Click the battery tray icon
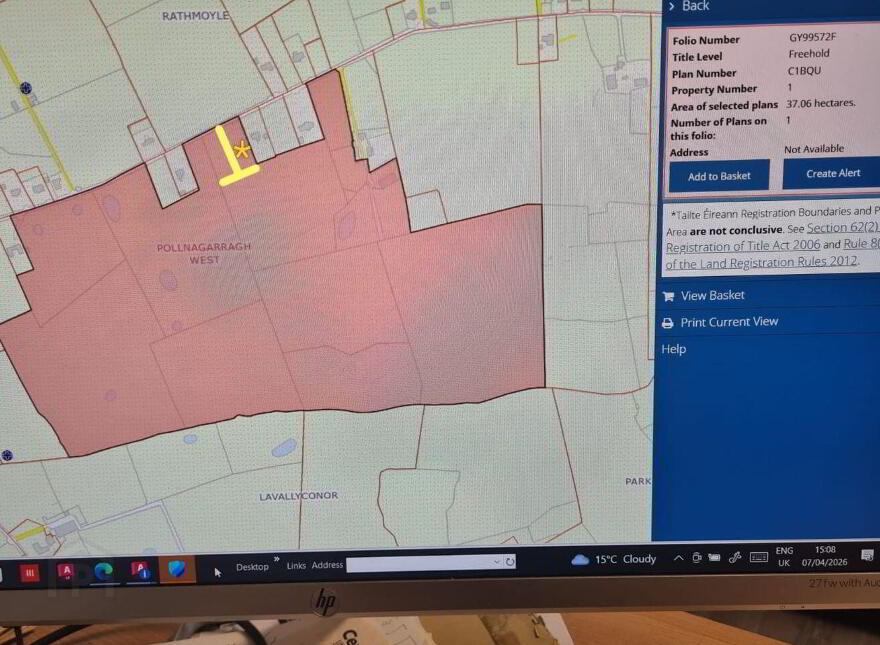Screen dimensions: 880x645 pos(714,557)
